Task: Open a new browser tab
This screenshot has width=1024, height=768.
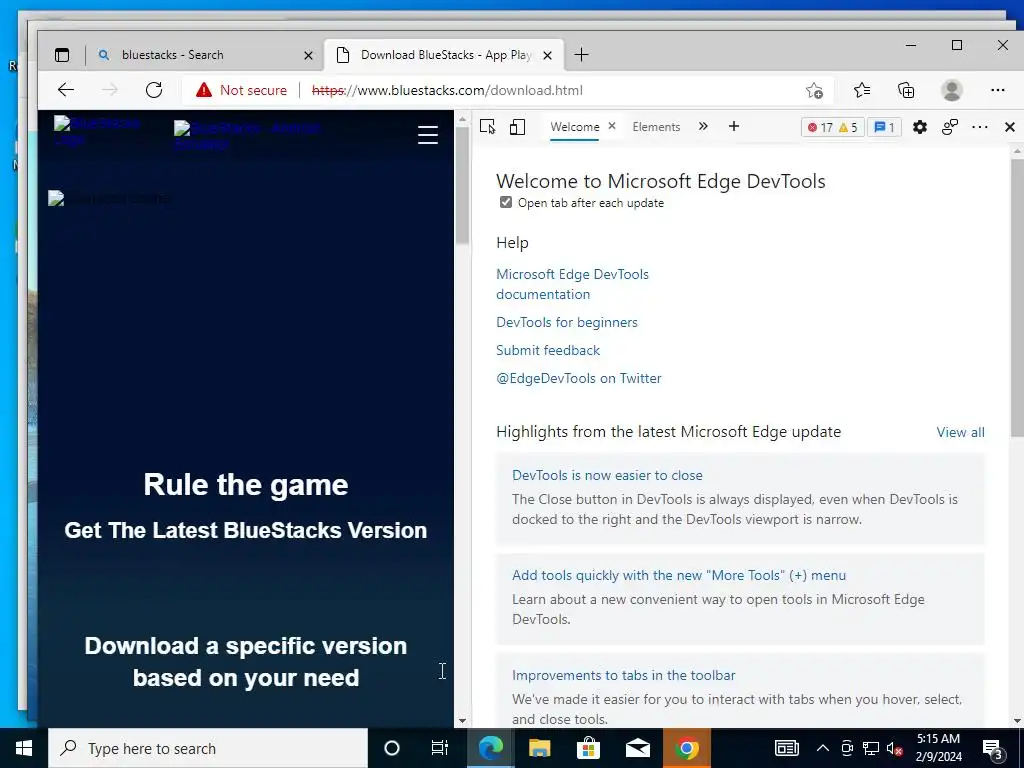Action: [581, 55]
